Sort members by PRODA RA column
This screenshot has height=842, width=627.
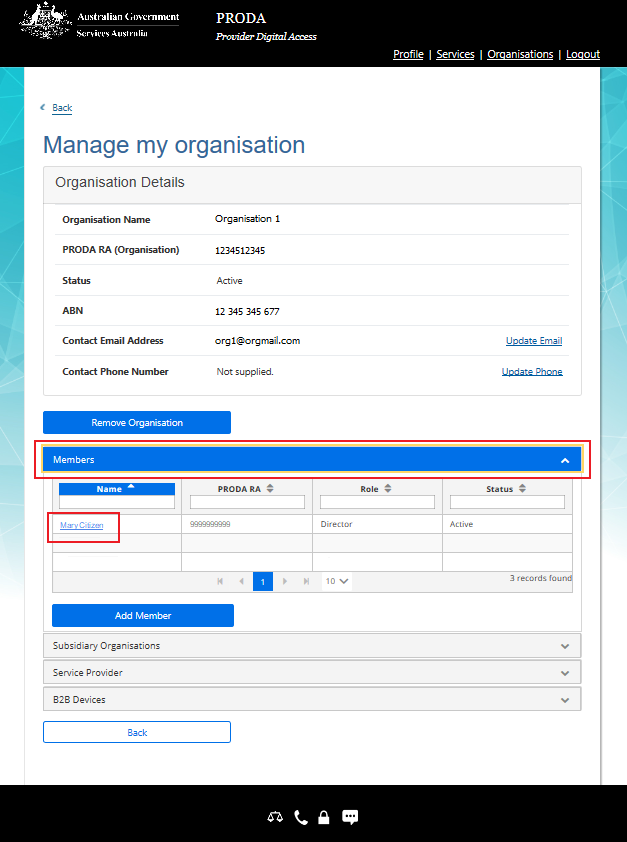[x=246, y=489]
